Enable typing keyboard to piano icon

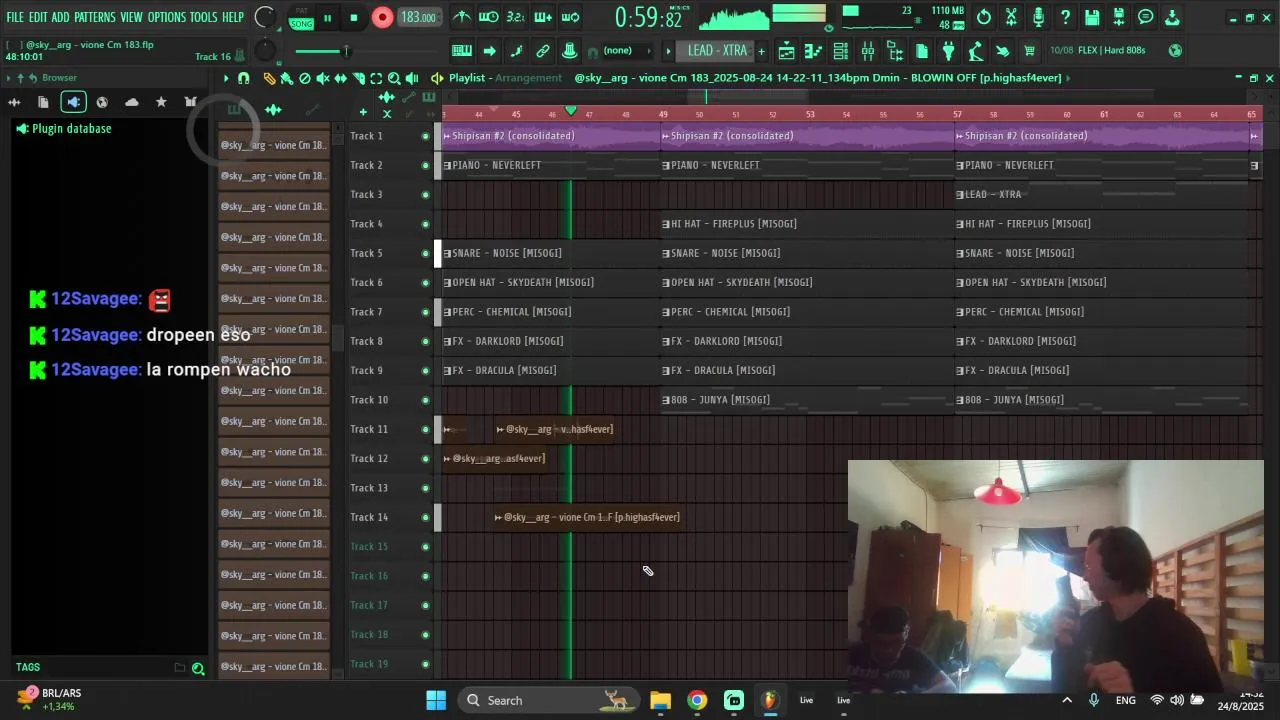(462, 51)
